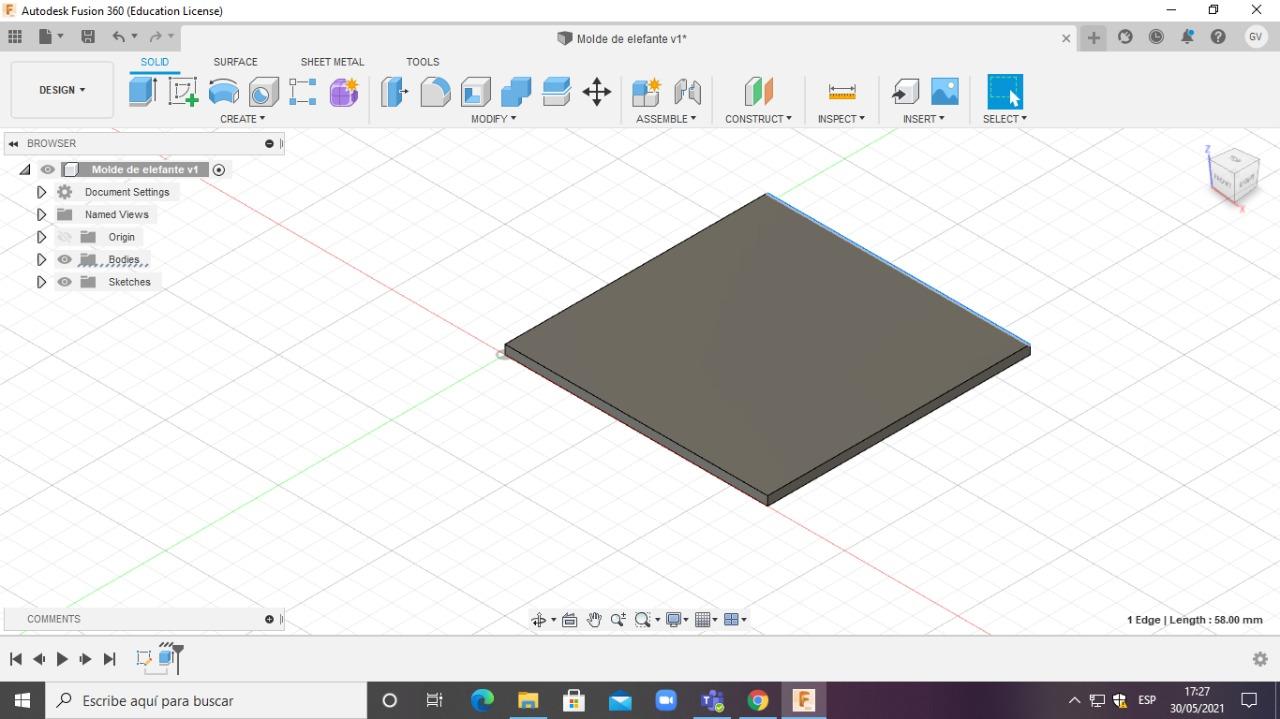This screenshot has height=719, width=1280.
Task: Click the Select tool icon
Action: point(1005,91)
